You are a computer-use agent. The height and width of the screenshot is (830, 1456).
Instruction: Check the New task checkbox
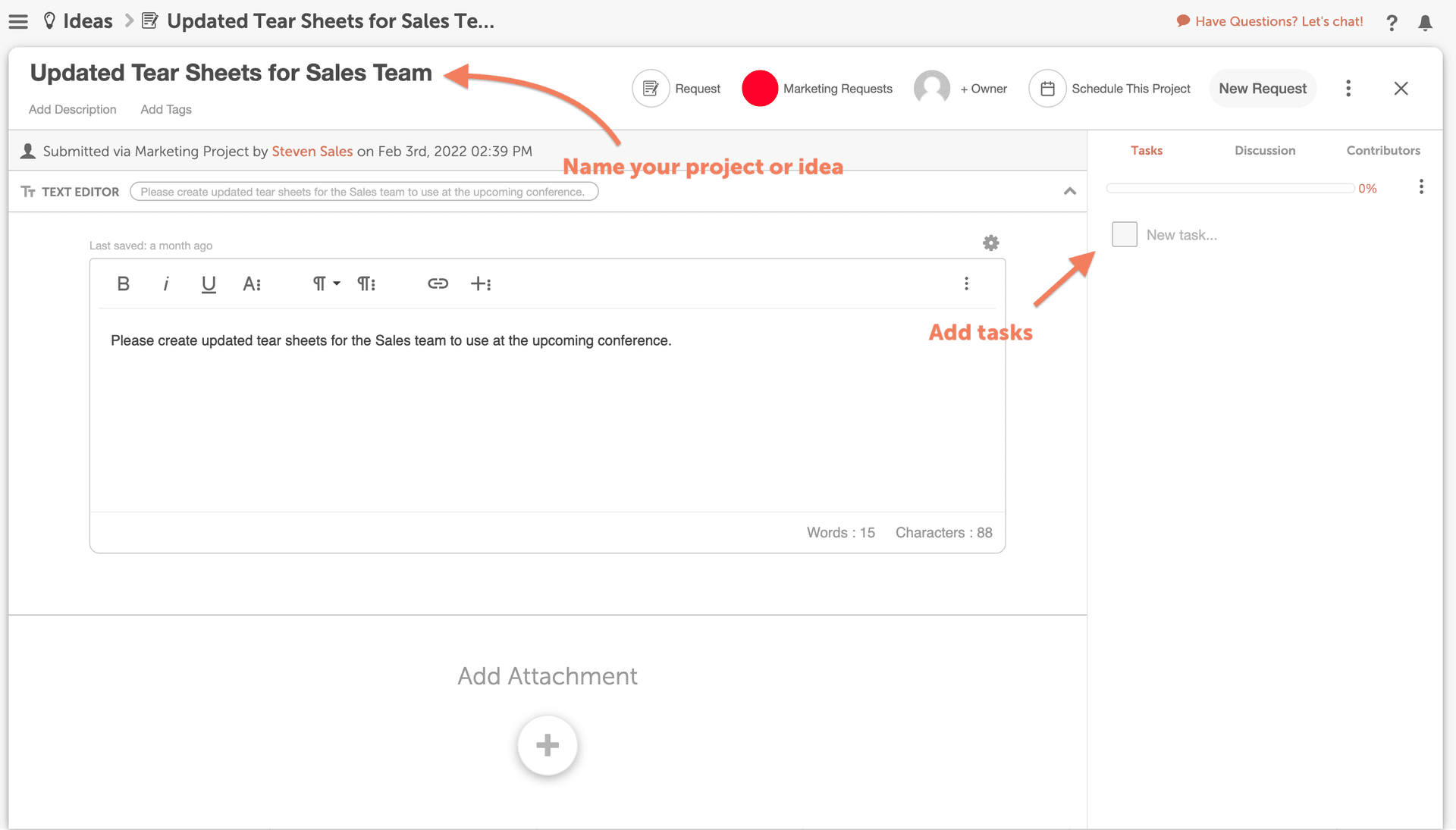(x=1124, y=234)
